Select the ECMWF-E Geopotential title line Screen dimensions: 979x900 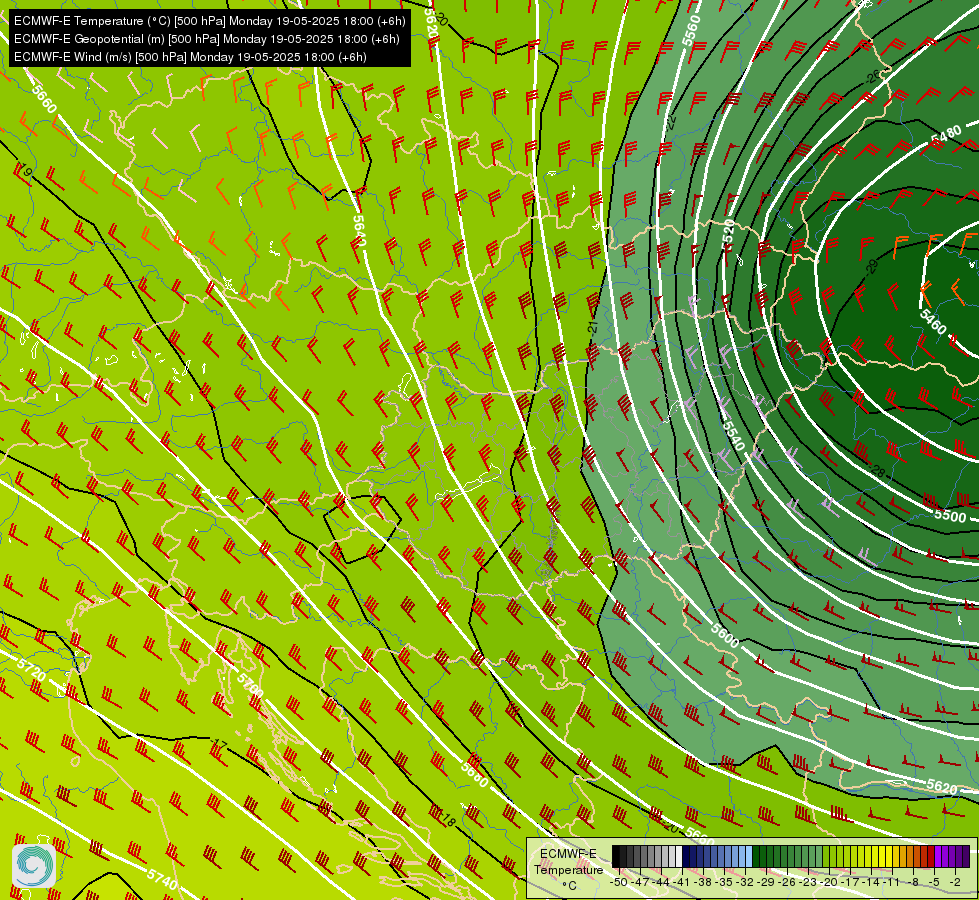pyautogui.click(x=207, y=39)
